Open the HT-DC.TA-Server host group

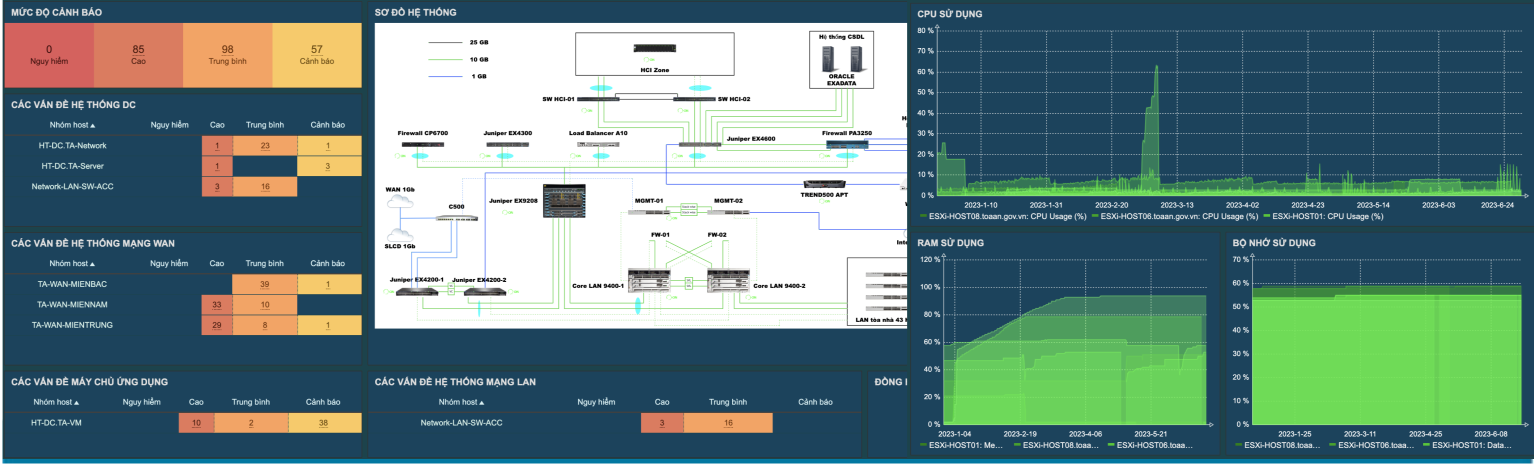coord(72,165)
